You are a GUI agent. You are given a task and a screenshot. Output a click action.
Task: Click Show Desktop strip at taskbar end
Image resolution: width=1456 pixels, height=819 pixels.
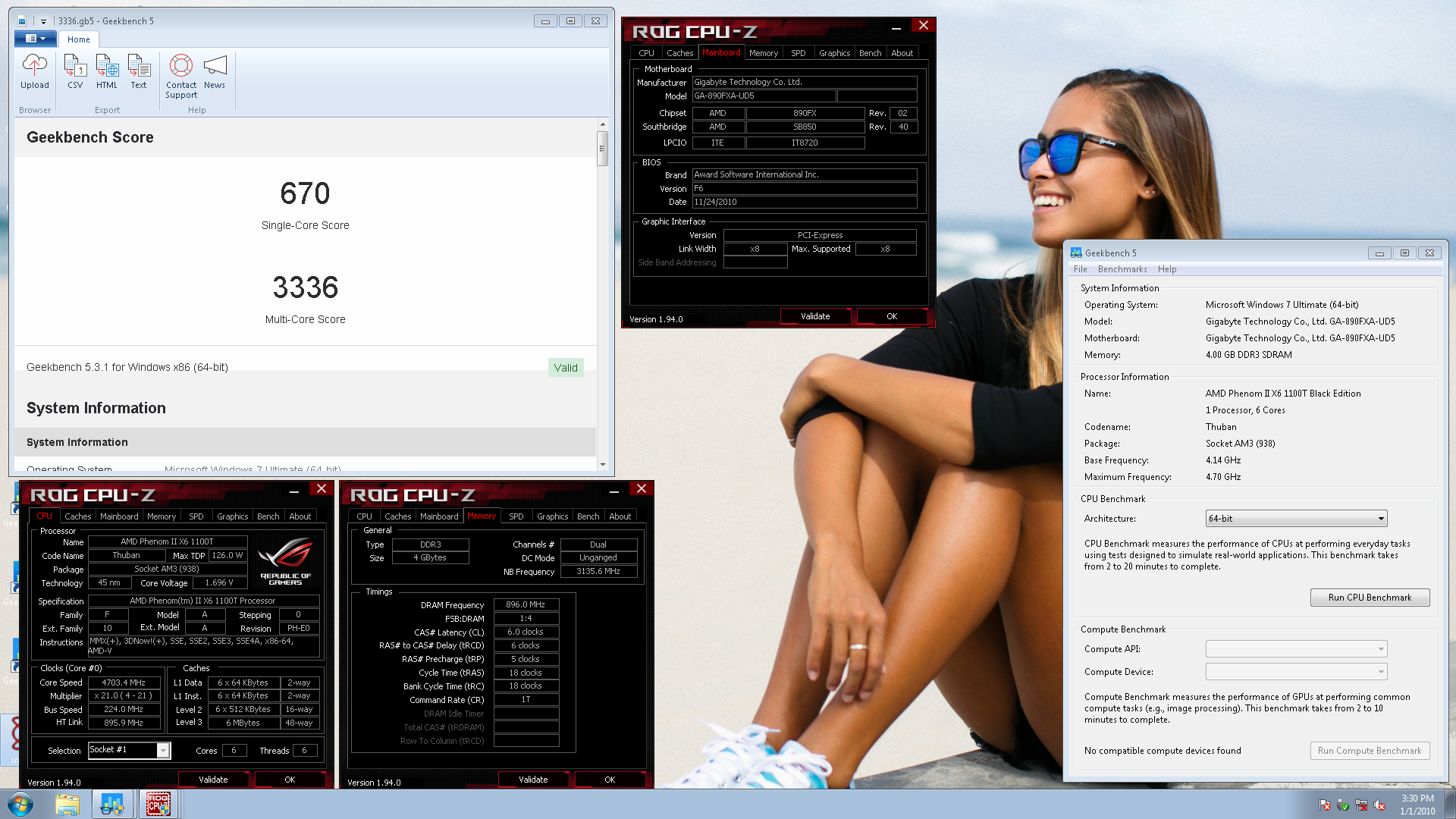point(1450,804)
